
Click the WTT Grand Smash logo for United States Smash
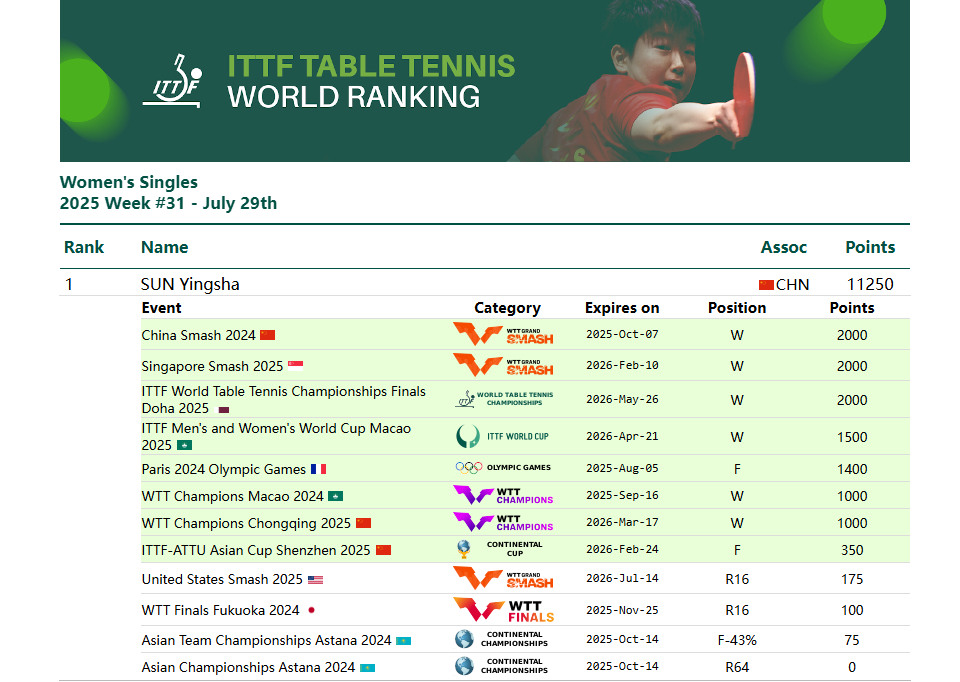click(503, 578)
